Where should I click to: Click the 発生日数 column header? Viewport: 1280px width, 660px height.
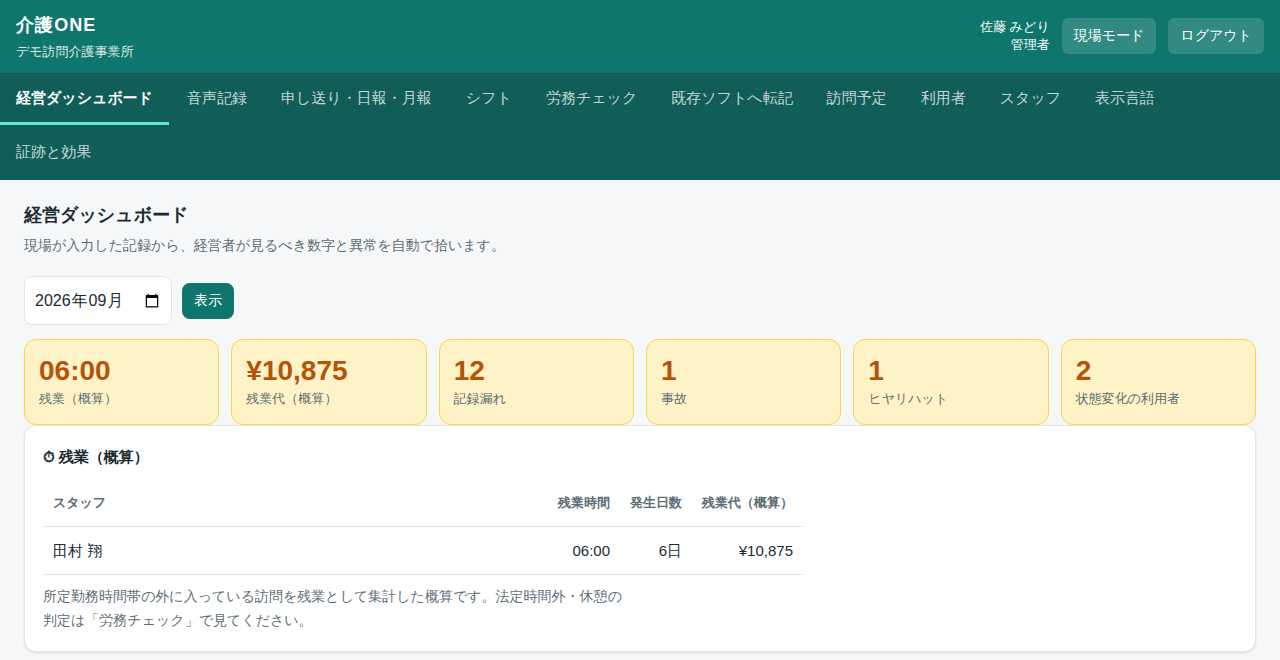pos(656,503)
